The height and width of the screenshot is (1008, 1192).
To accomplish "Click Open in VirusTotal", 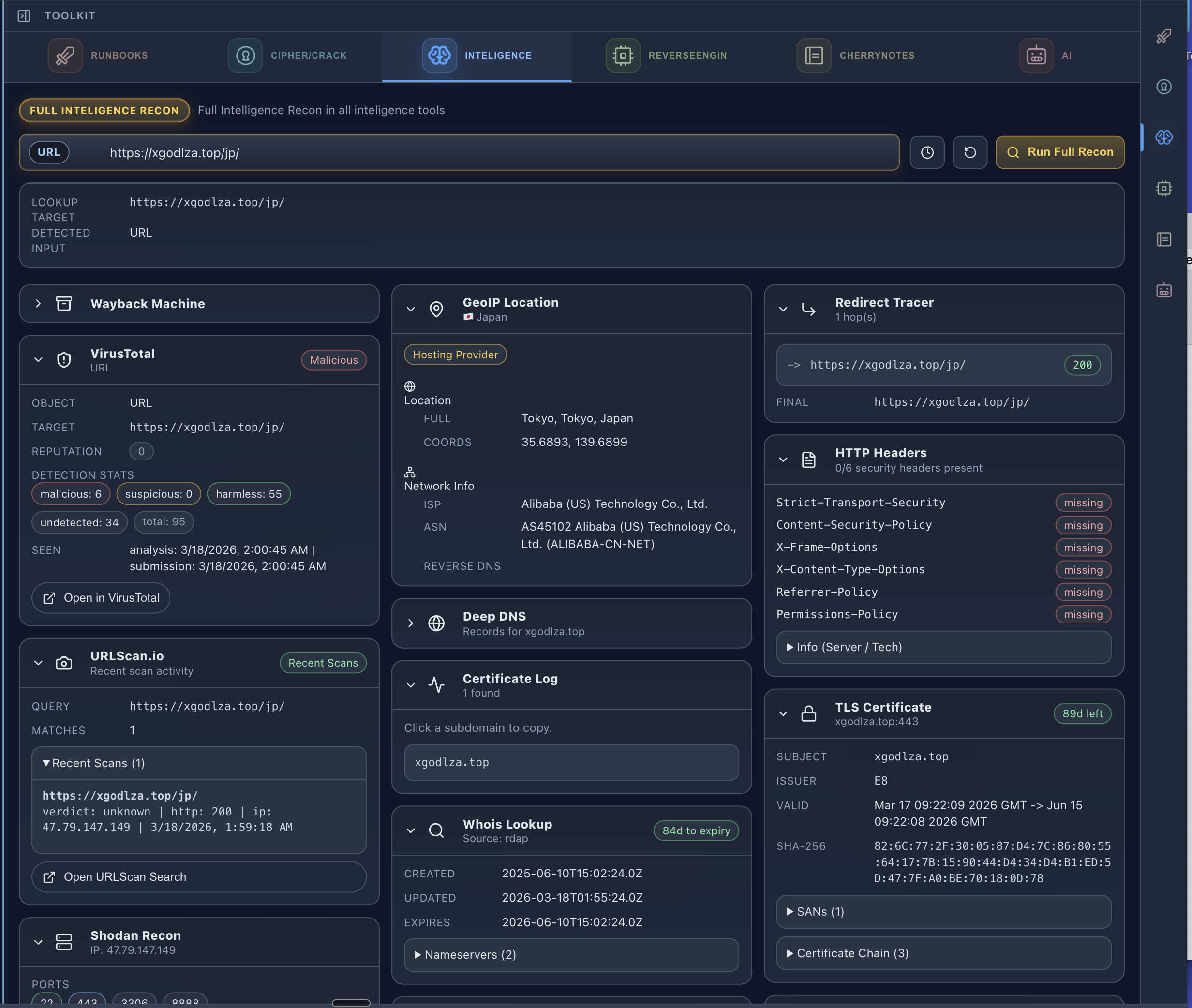I will pyautogui.click(x=101, y=598).
